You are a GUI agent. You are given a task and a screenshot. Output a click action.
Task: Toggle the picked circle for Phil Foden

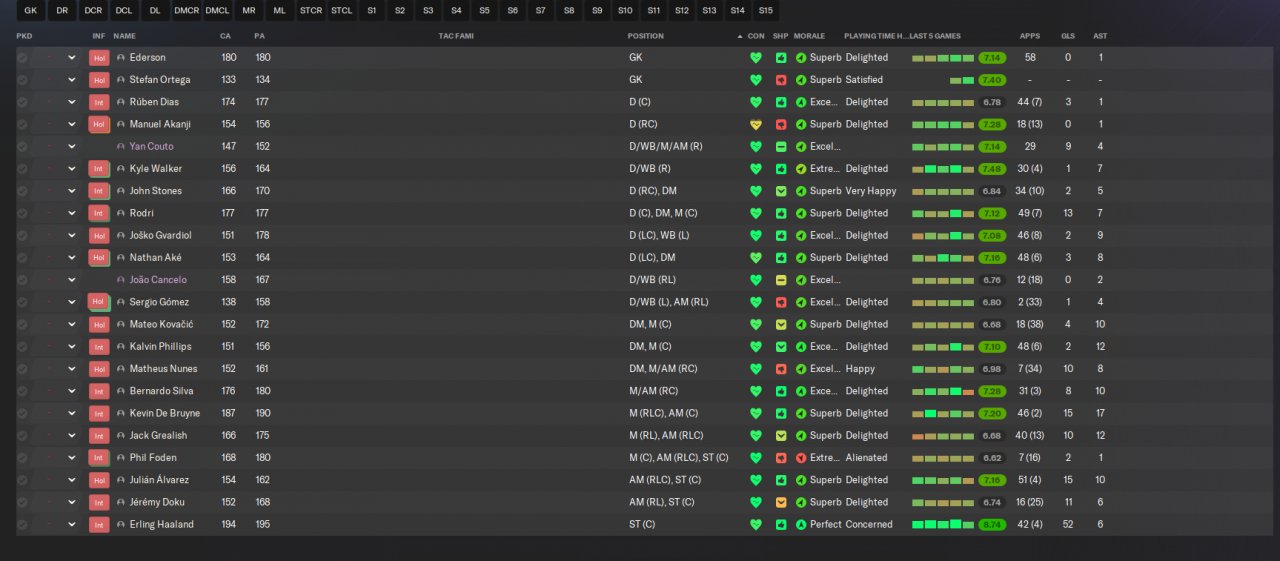tap(22, 458)
